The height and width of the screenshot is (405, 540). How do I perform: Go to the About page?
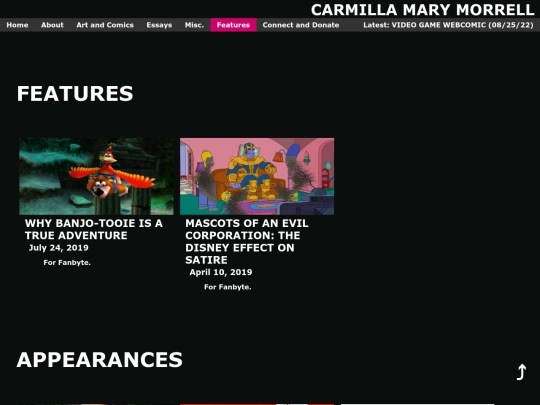tap(52, 25)
